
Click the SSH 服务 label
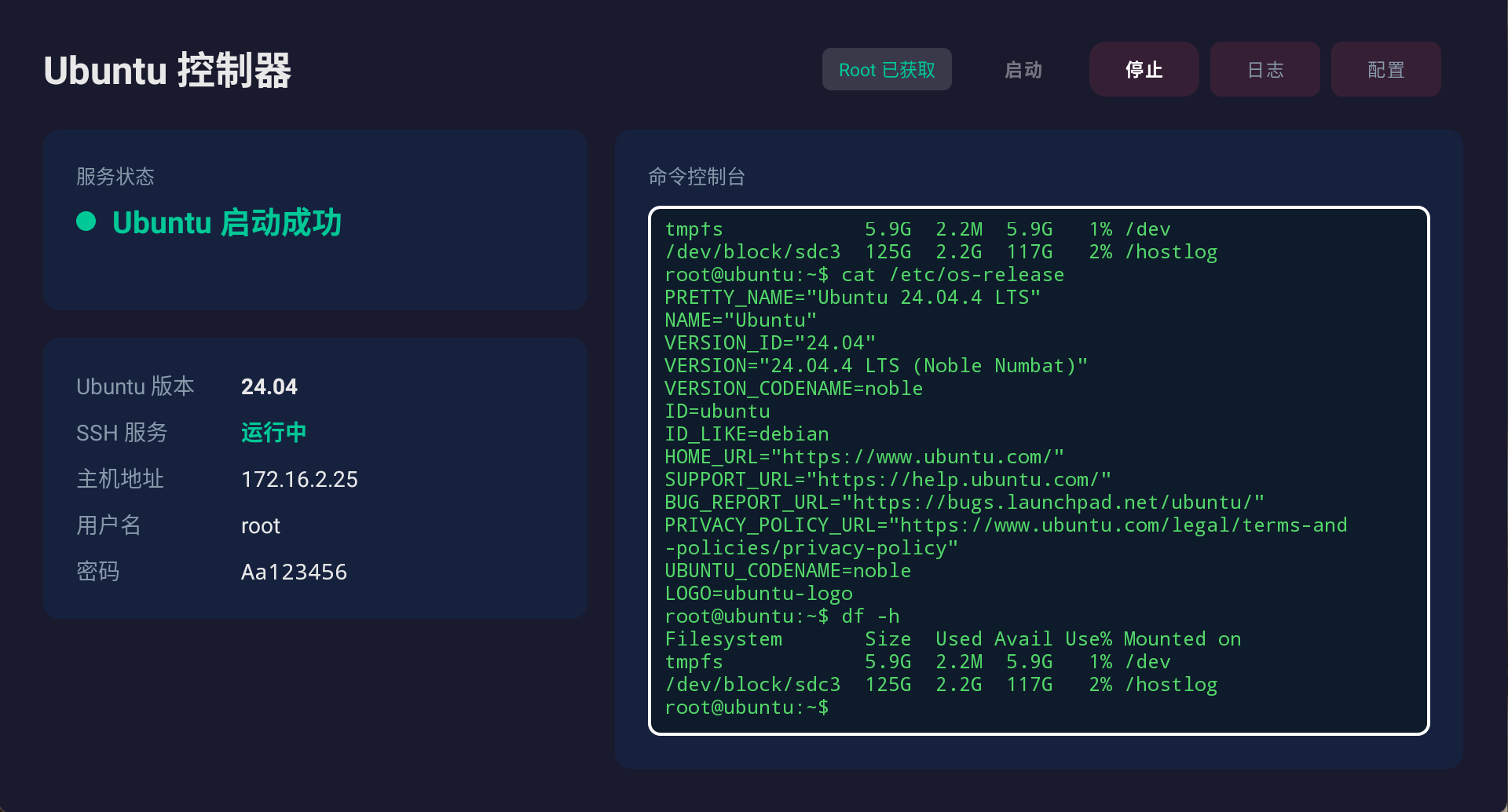[122, 433]
